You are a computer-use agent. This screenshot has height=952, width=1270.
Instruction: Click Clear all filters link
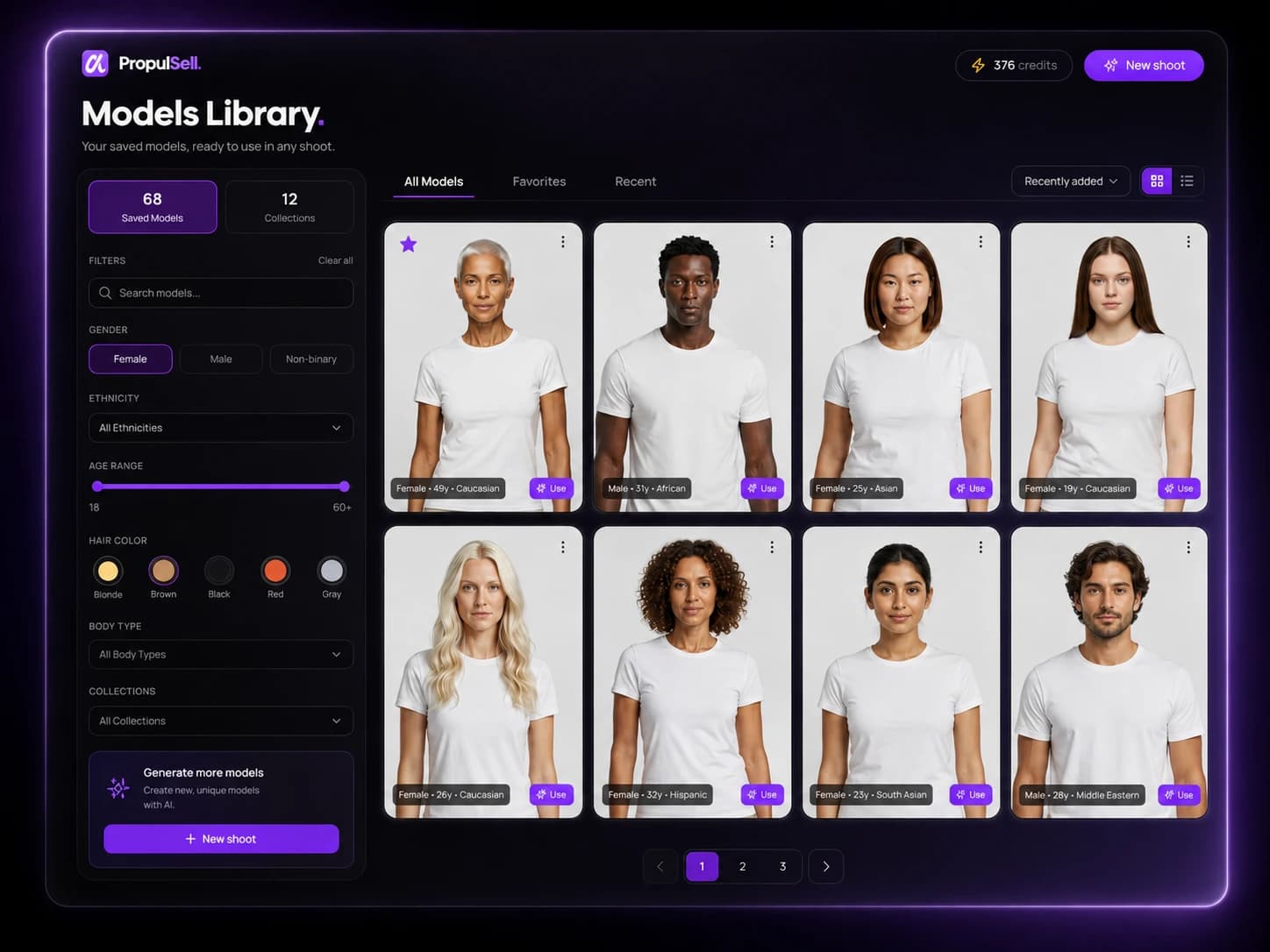click(336, 260)
